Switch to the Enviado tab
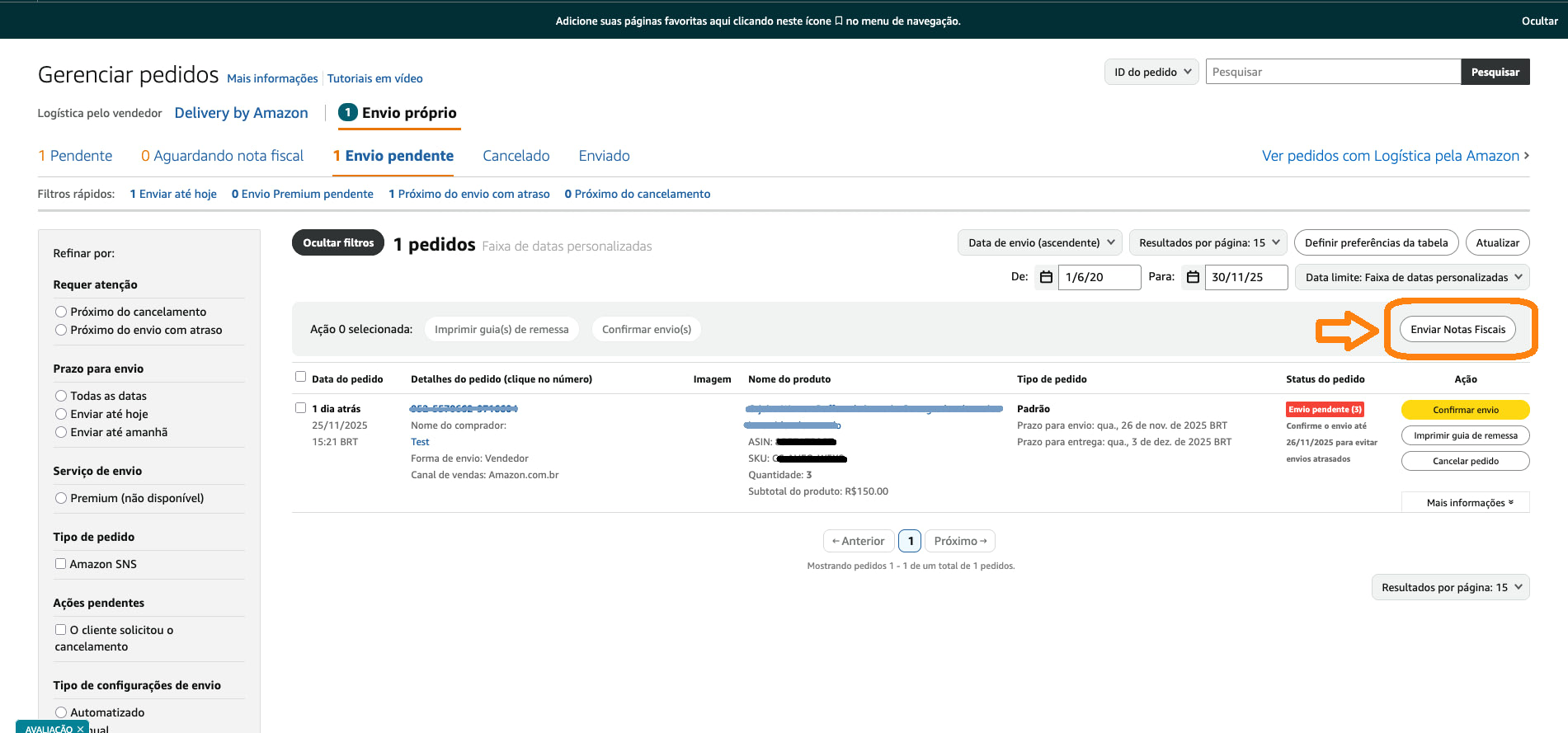The image size is (1568, 733). 605,156
